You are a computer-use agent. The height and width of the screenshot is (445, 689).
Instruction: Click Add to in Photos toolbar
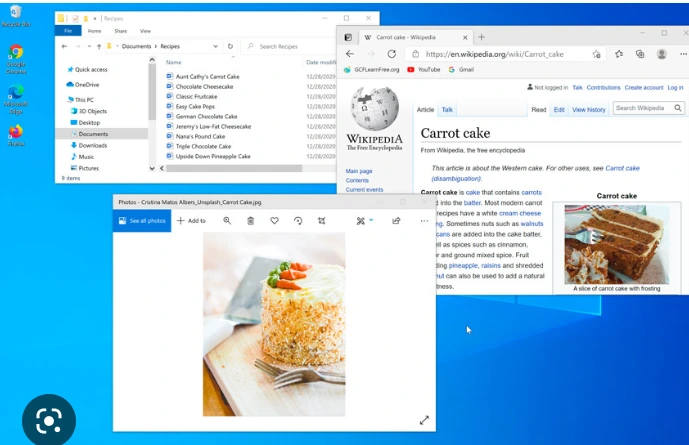pyautogui.click(x=192, y=221)
